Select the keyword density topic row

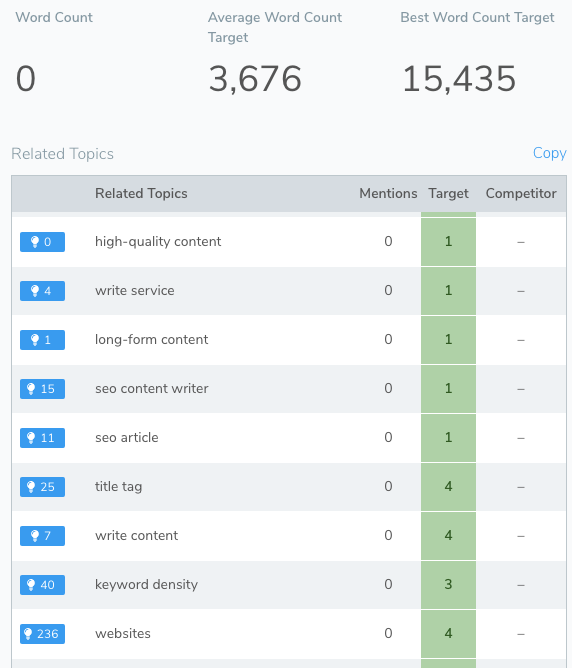[289, 584]
